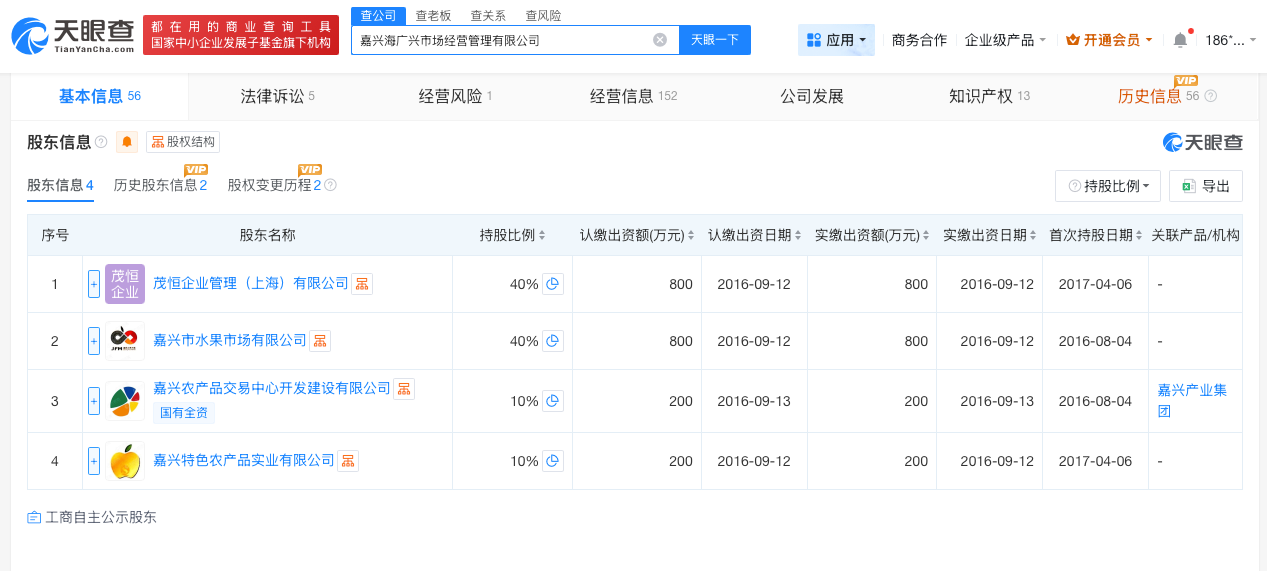The height and width of the screenshot is (571, 1267).
Task: Click the 茂恒企业 purple logo thumbnail
Action: tap(125, 284)
